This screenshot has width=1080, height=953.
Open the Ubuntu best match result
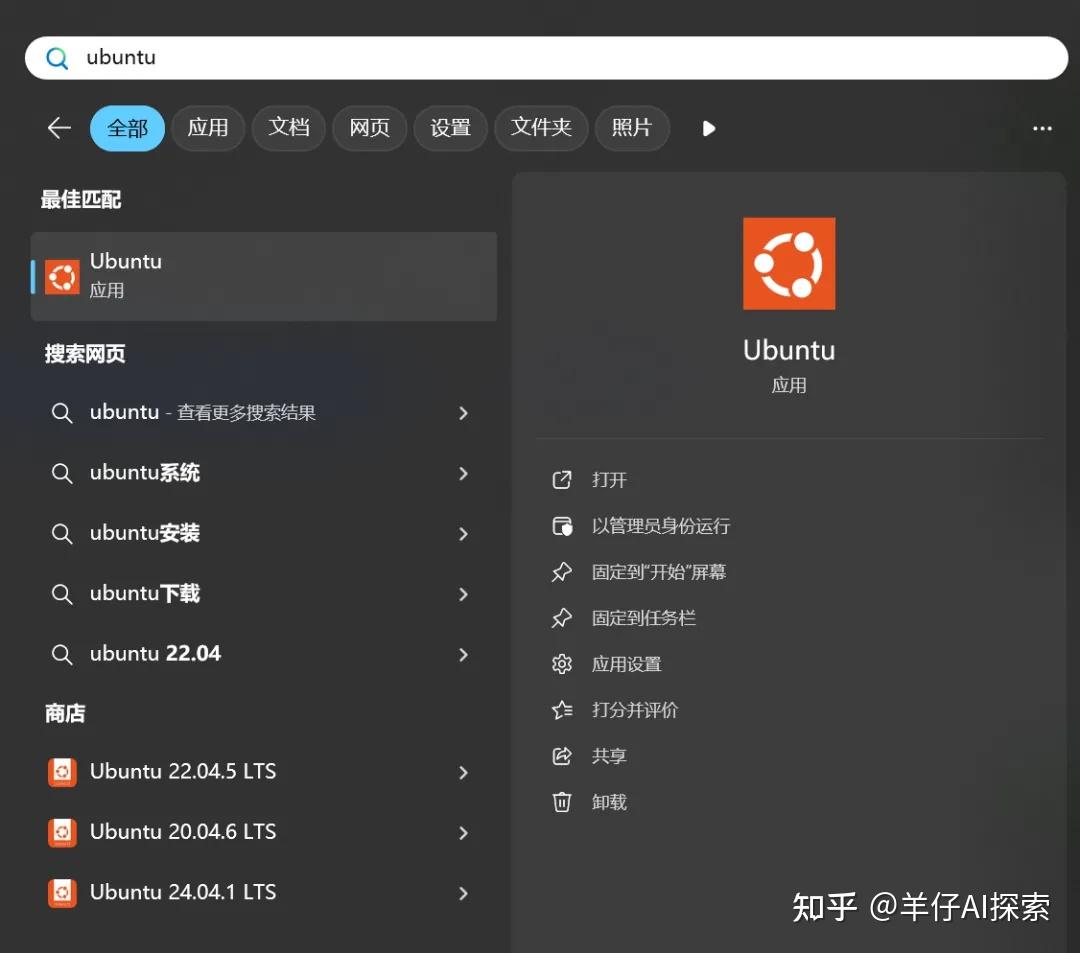(264, 276)
